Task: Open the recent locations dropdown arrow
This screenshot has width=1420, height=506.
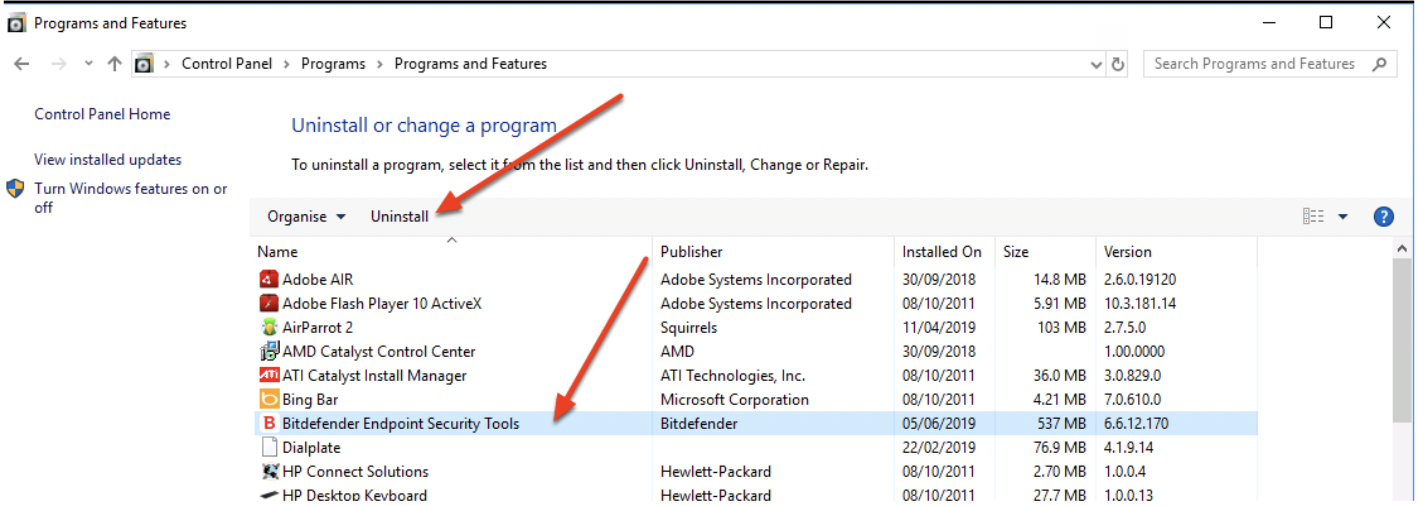Action: 89,64
